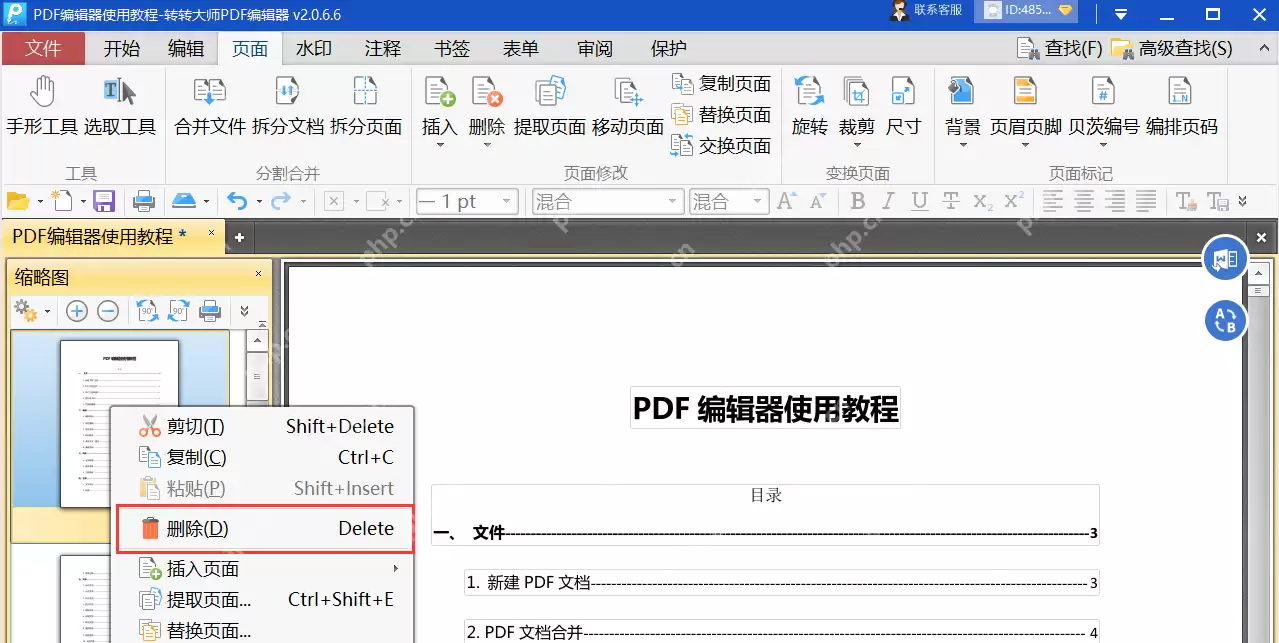This screenshot has height=643, width=1279.
Task: Switch to the 水印 ribbon tab
Action: (x=314, y=47)
